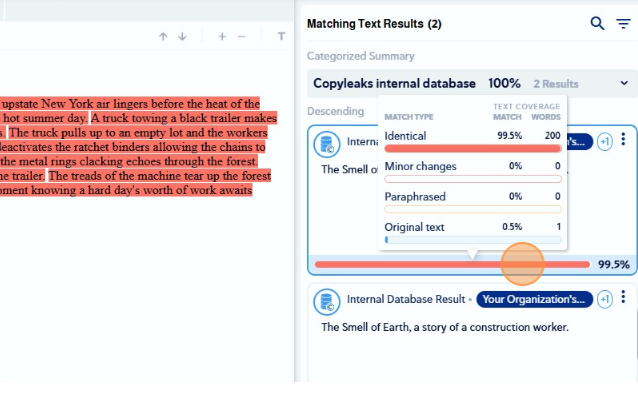Zoom out with the minus icon
638x398 pixels.
pyautogui.click(x=242, y=37)
